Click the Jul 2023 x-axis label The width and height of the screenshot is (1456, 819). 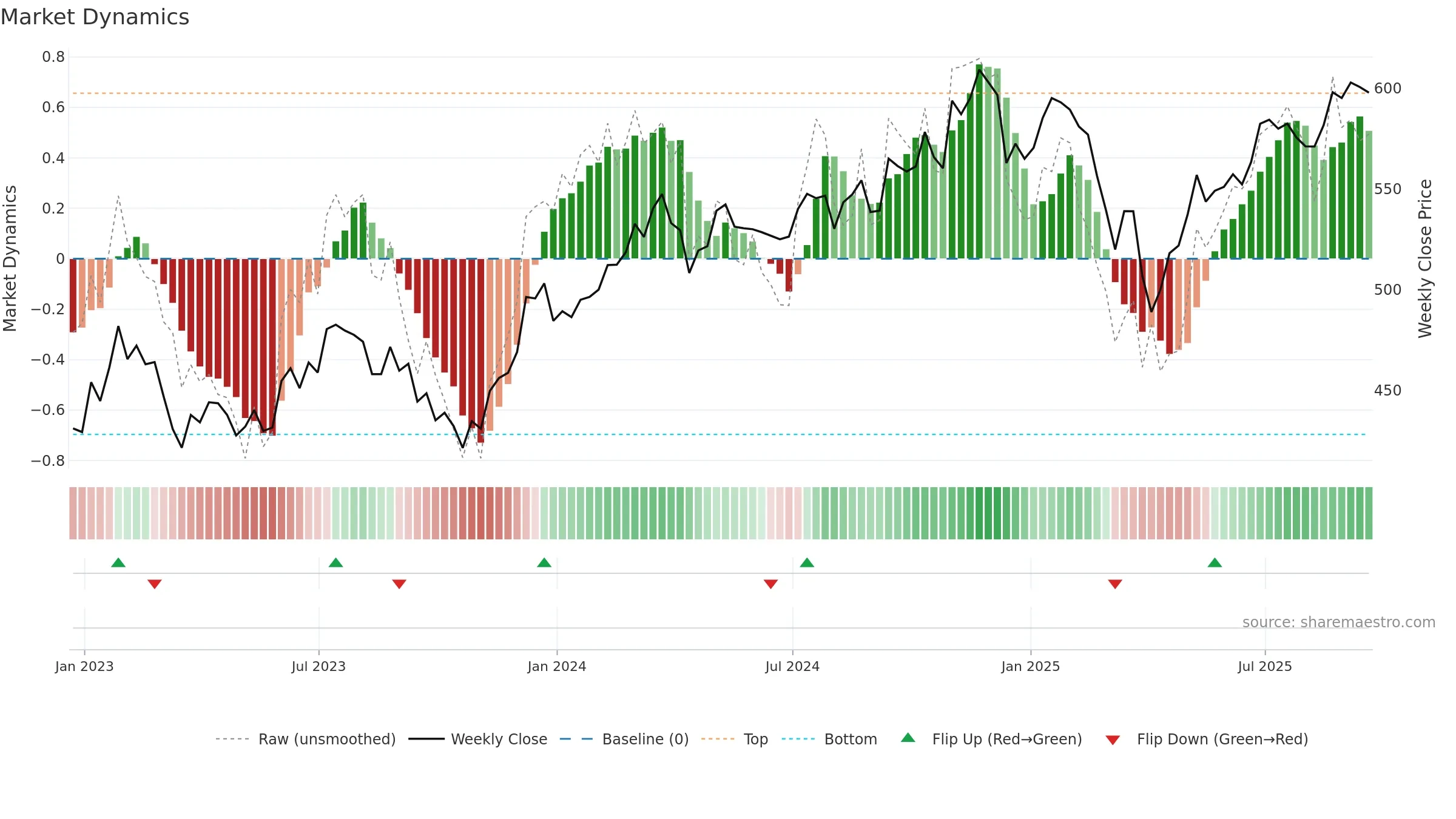[318, 666]
